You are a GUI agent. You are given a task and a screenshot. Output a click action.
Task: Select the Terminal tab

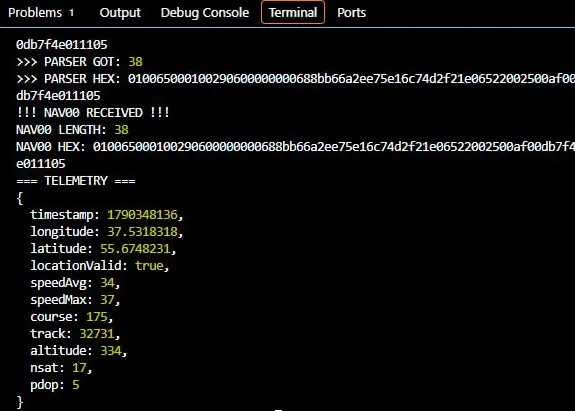pyautogui.click(x=293, y=12)
